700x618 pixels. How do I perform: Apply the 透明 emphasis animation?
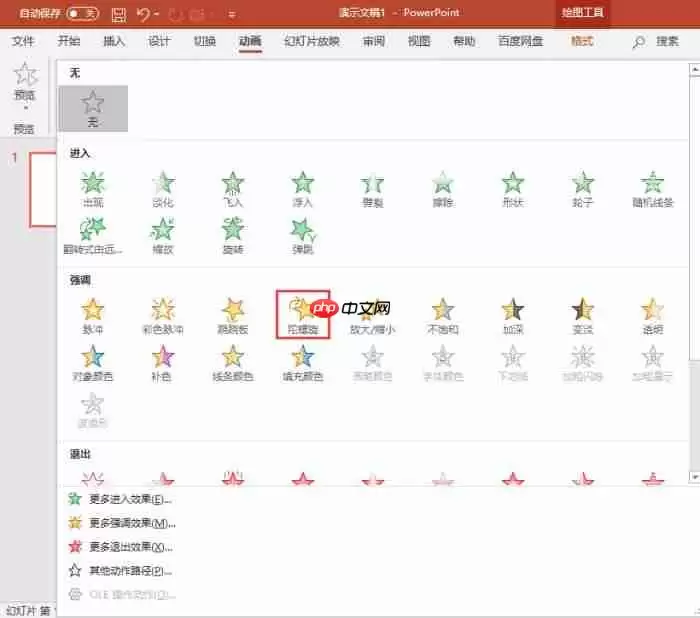click(653, 316)
